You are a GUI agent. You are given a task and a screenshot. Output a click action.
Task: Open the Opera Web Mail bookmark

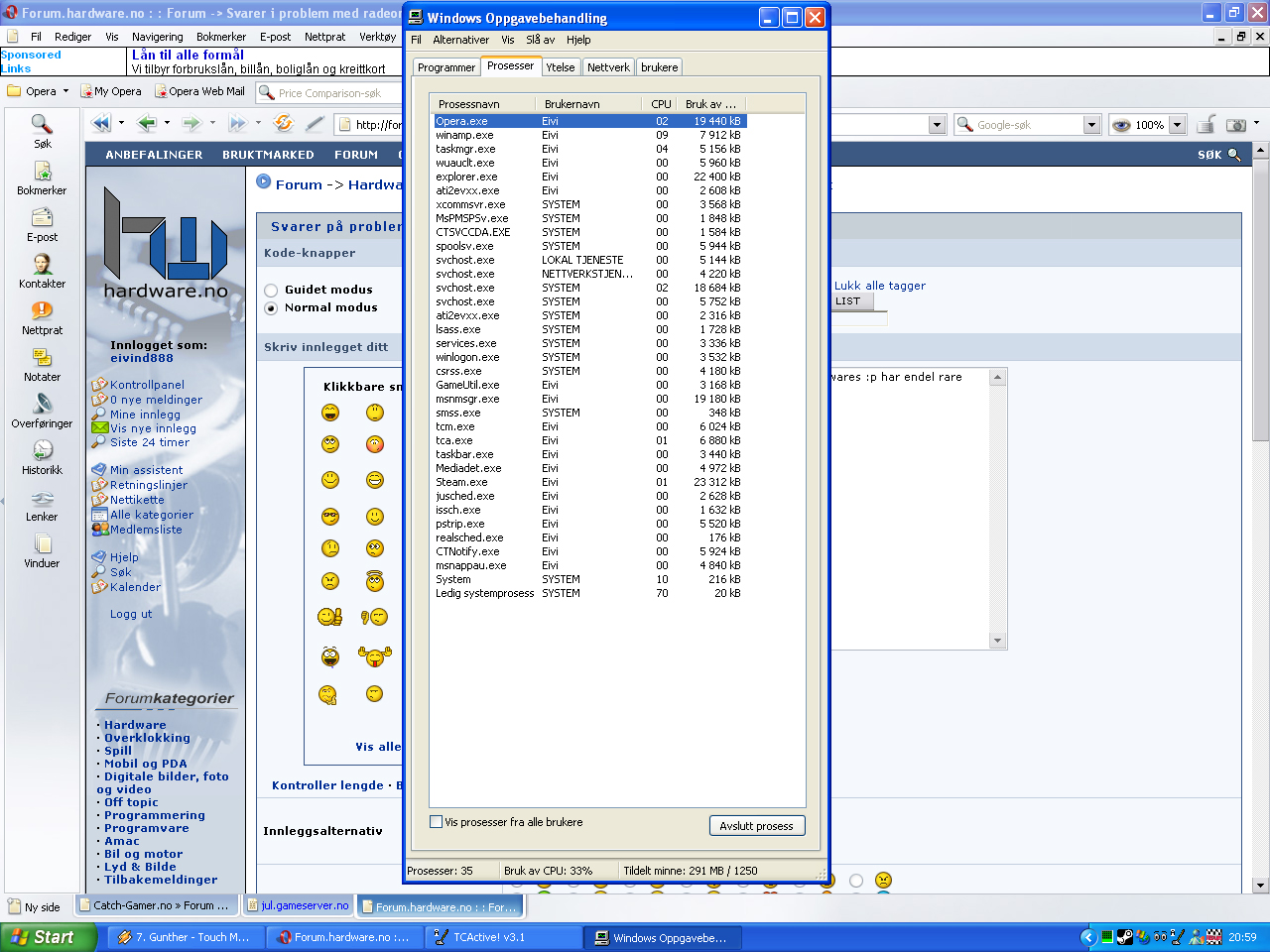tap(199, 91)
